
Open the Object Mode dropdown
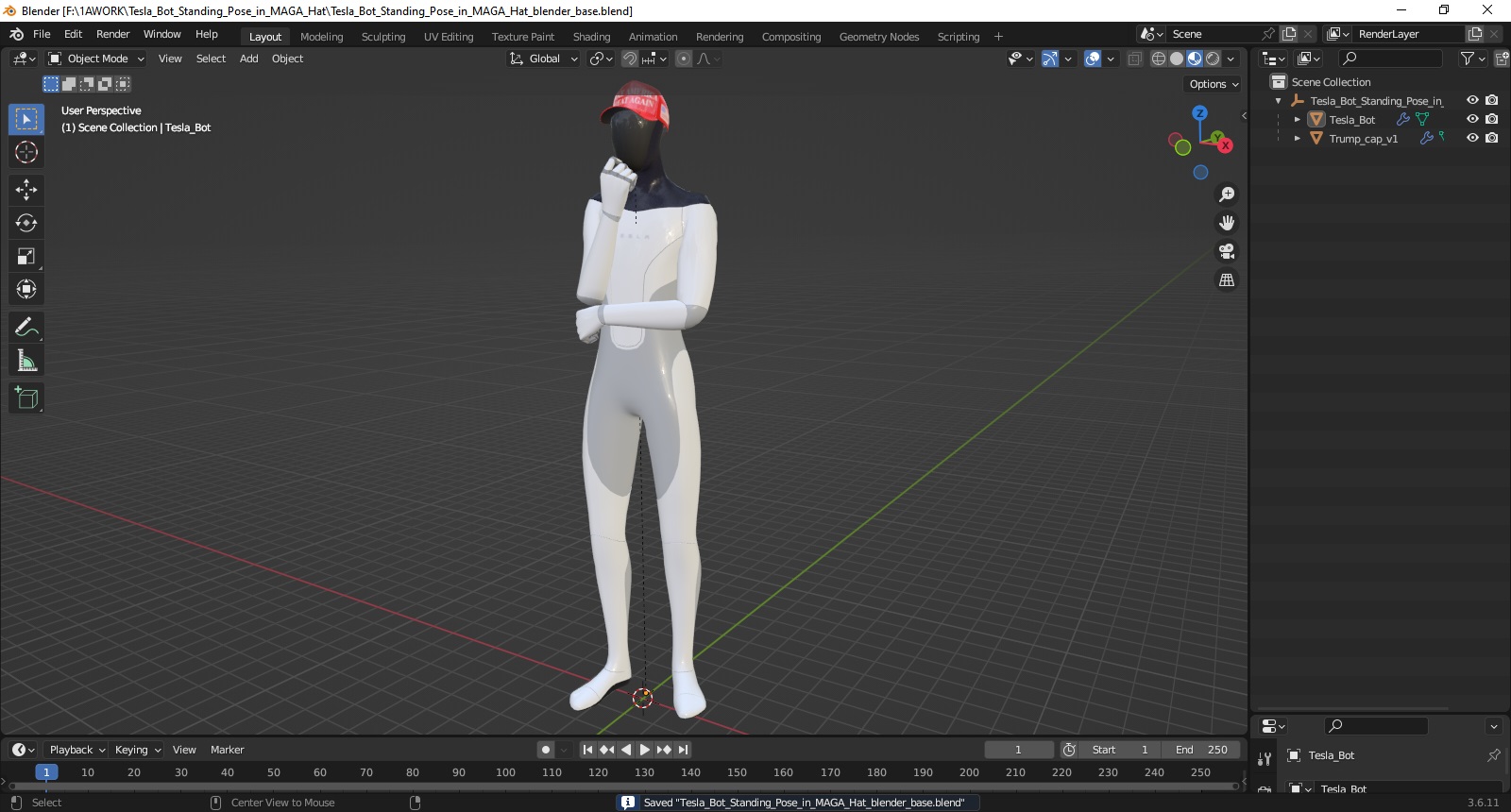pyautogui.click(x=96, y=59)
